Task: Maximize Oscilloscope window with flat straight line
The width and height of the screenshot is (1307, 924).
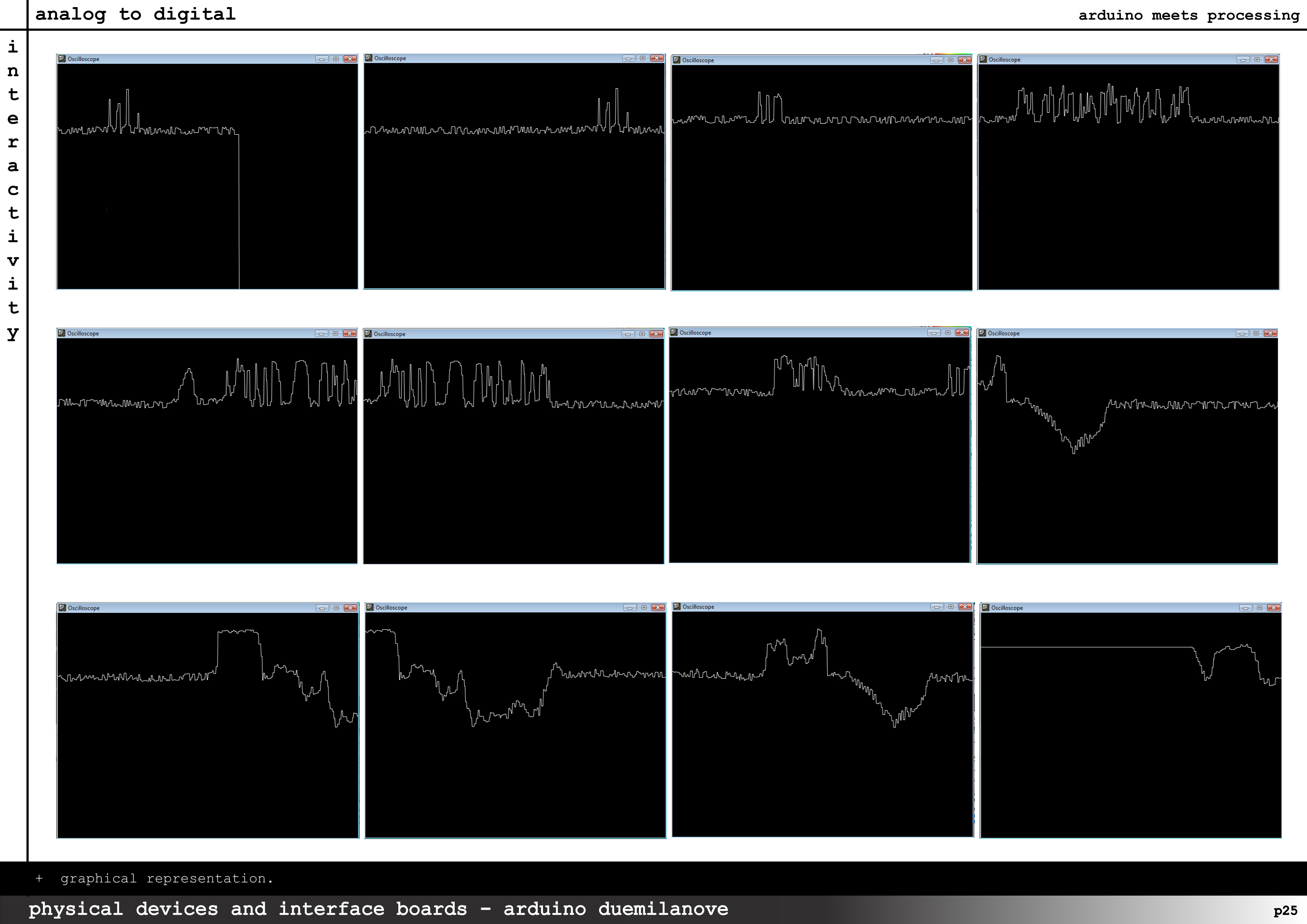Action: pyautogui.click(x=1259, y=608)
